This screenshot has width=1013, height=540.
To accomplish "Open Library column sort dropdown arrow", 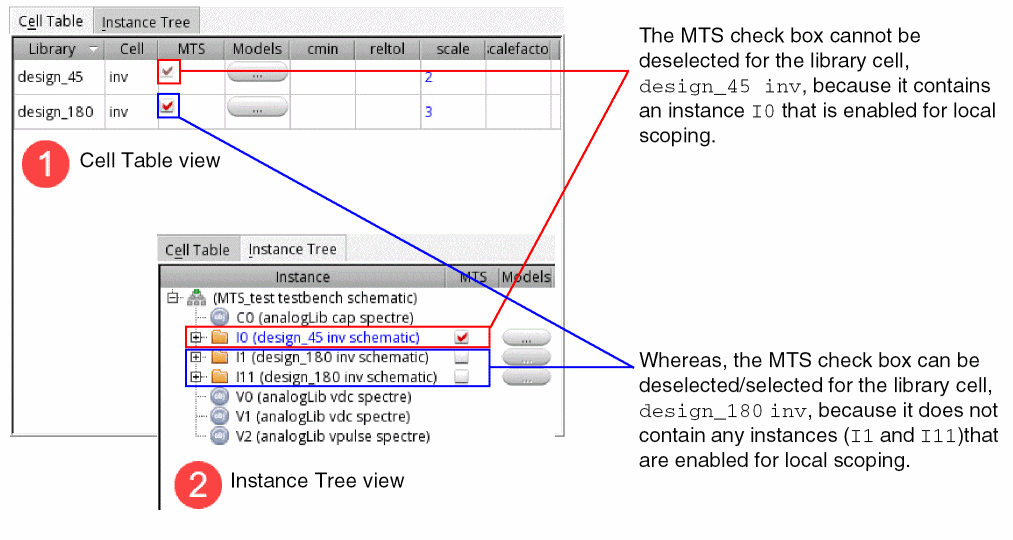I will pyautogui.click(x=94, y=49).
